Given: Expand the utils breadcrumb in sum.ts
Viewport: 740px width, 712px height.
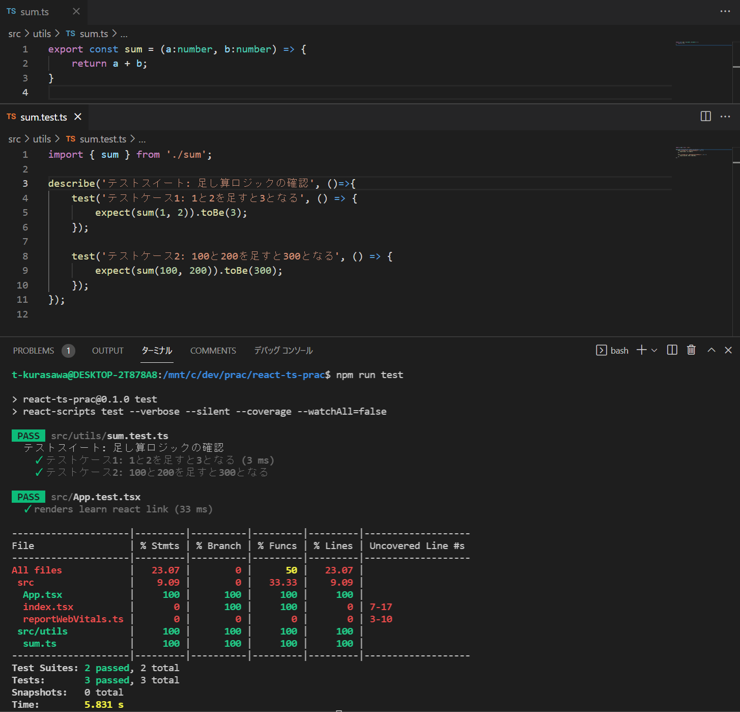Looking at the screenshot, I should tap(42, 34).
